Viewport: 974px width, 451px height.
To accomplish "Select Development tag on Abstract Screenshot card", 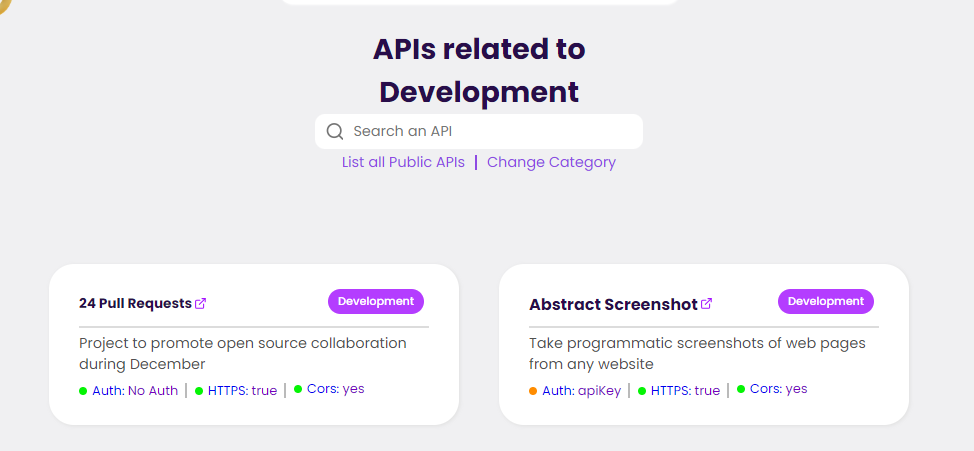I will [x=826, y=301].
